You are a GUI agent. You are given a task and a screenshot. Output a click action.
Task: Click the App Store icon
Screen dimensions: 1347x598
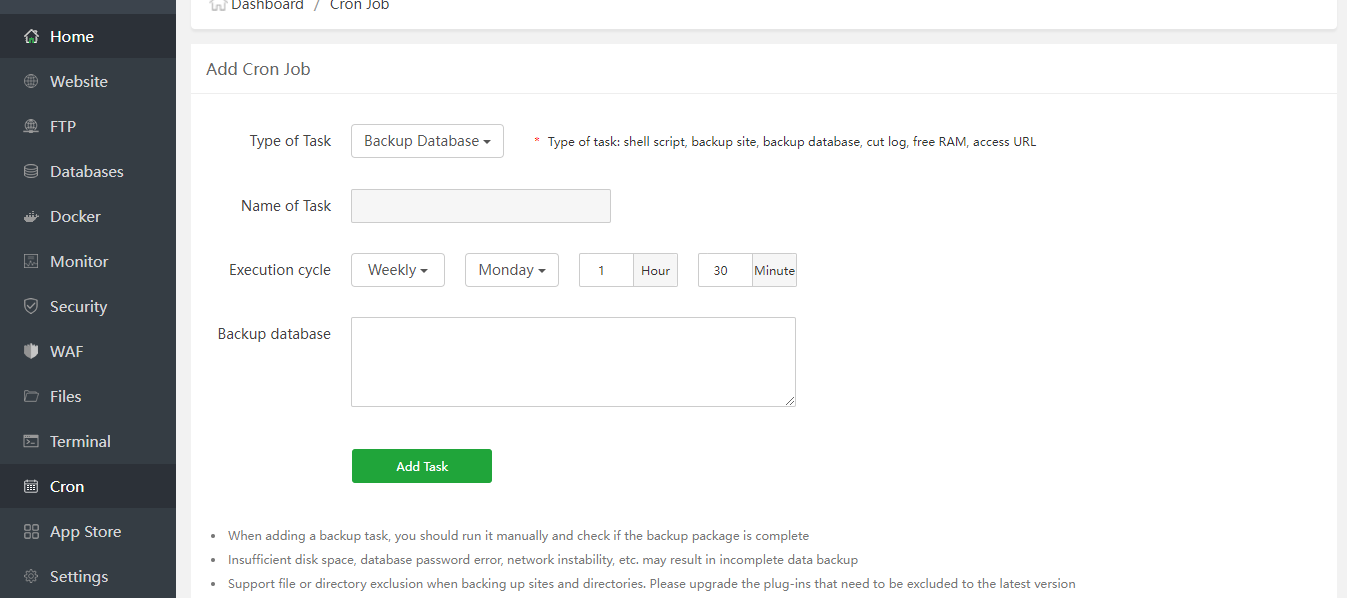tap(31, 531)
